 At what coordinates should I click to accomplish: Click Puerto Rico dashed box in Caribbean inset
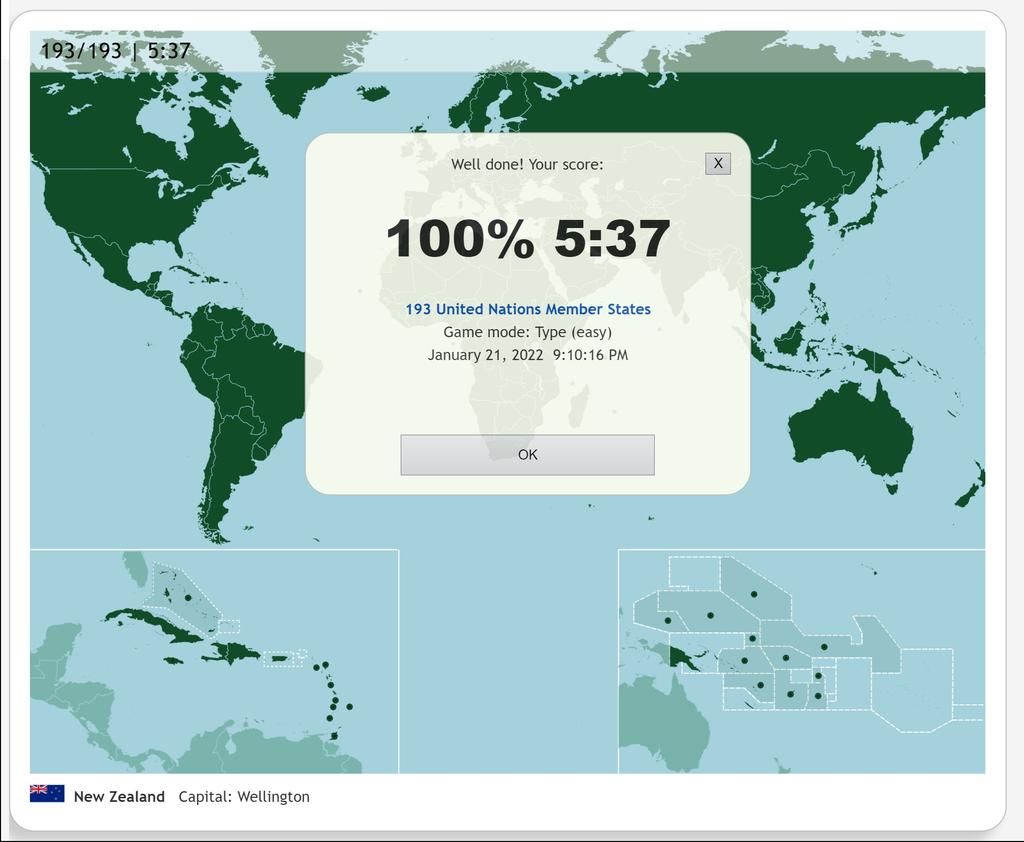[285, 658]
